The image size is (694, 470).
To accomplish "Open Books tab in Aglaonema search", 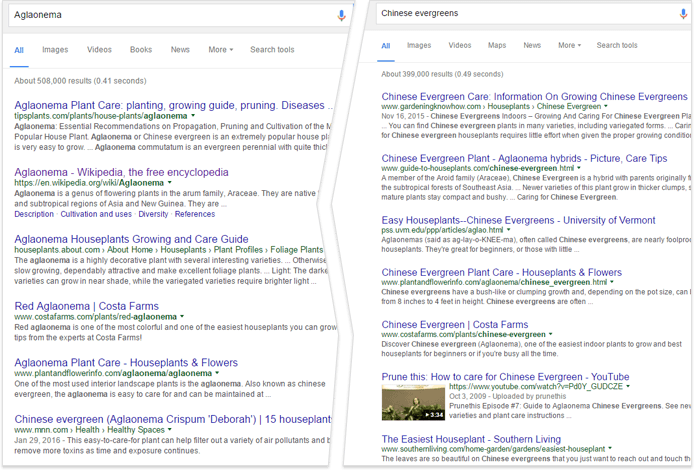I will point(141,50).
